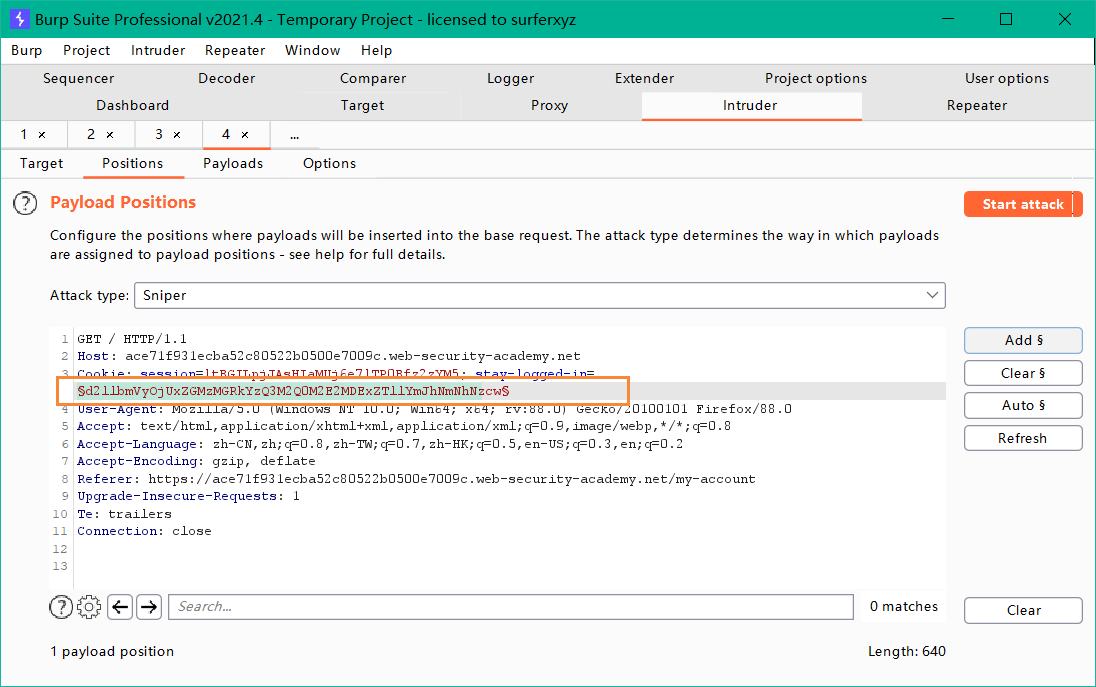Close Intruder tab 1
The image size is (1096, 687).
point(42,135)
